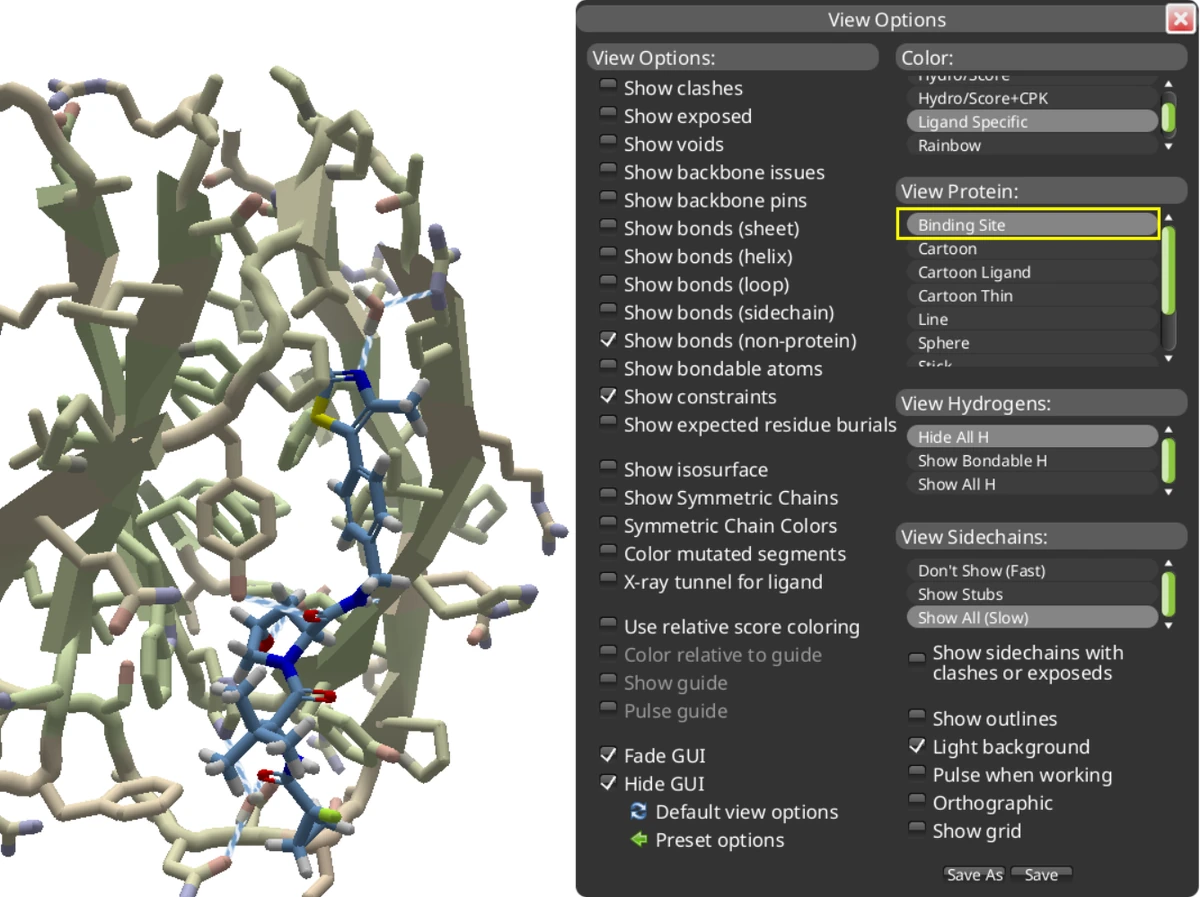Enable Orthographic view

(x=917, y=800)
